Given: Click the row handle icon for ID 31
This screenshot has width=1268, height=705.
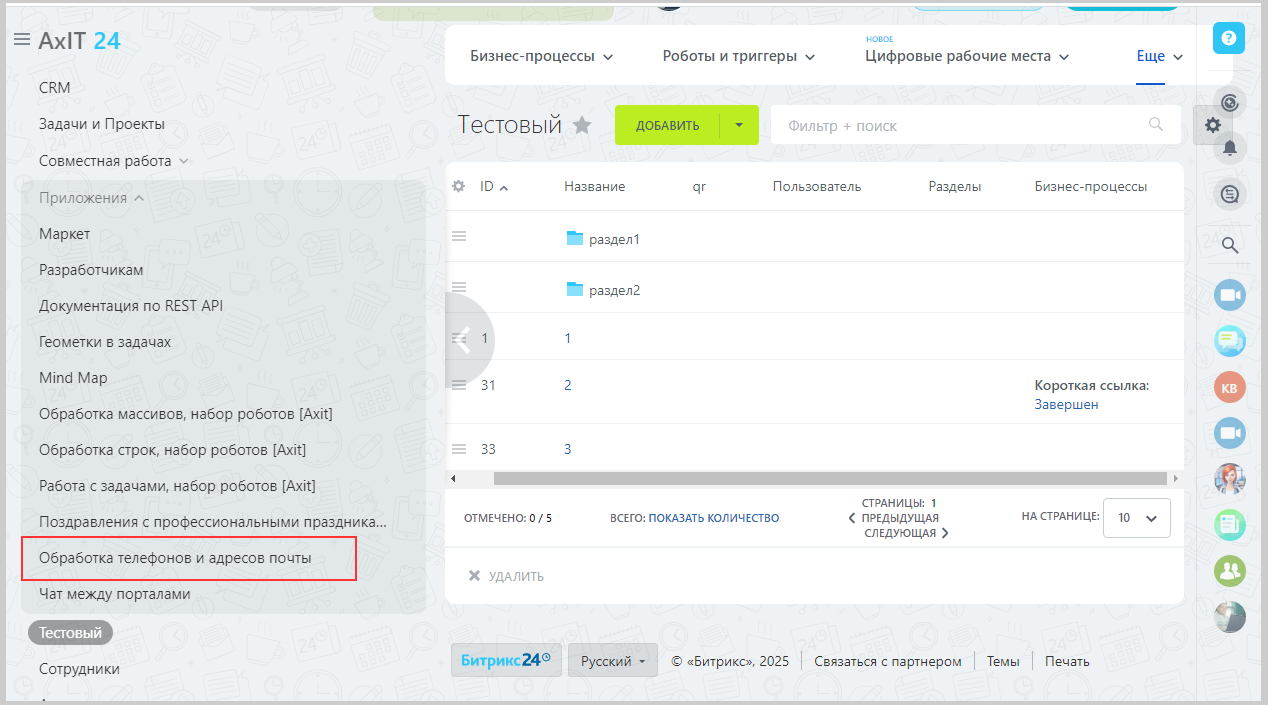Looking at the screenshot, I should [x=459, y=385].
